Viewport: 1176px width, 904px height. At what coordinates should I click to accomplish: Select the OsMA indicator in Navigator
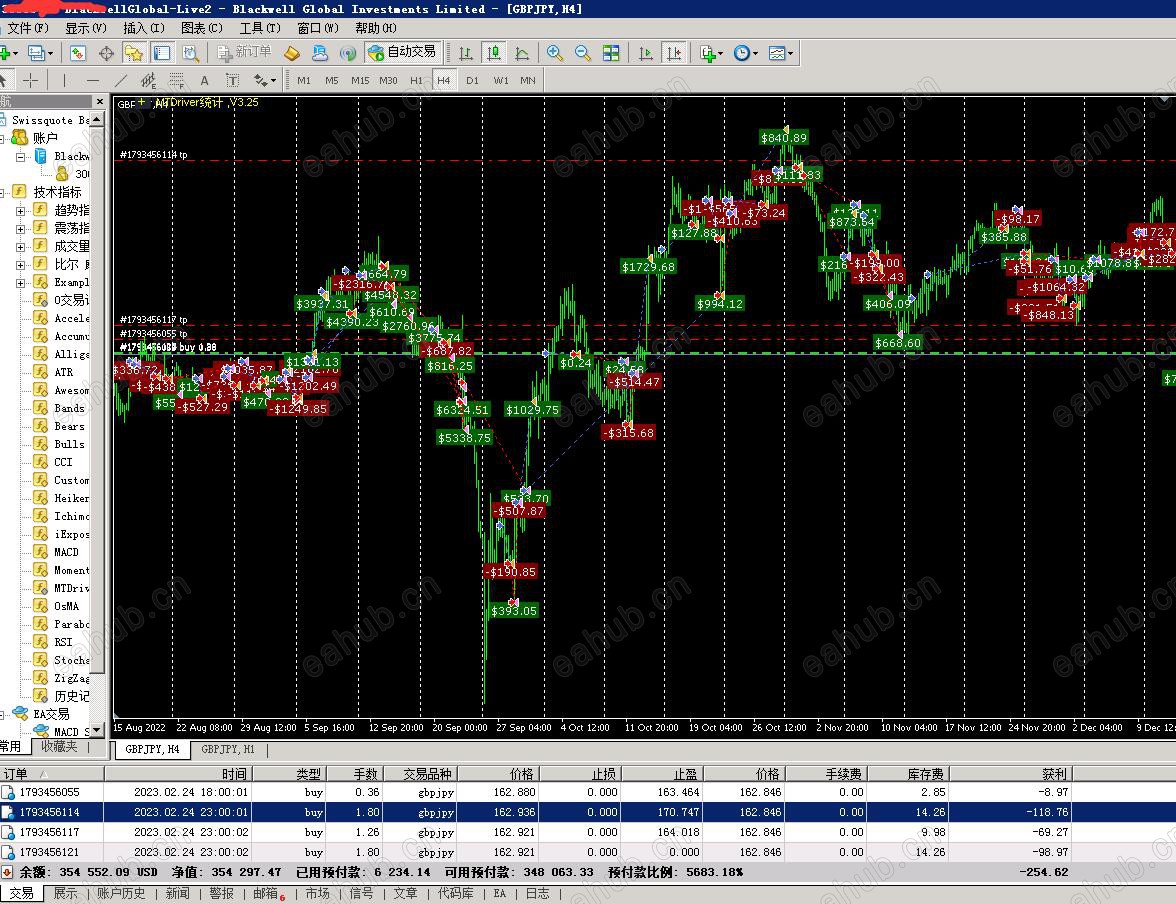66,606
